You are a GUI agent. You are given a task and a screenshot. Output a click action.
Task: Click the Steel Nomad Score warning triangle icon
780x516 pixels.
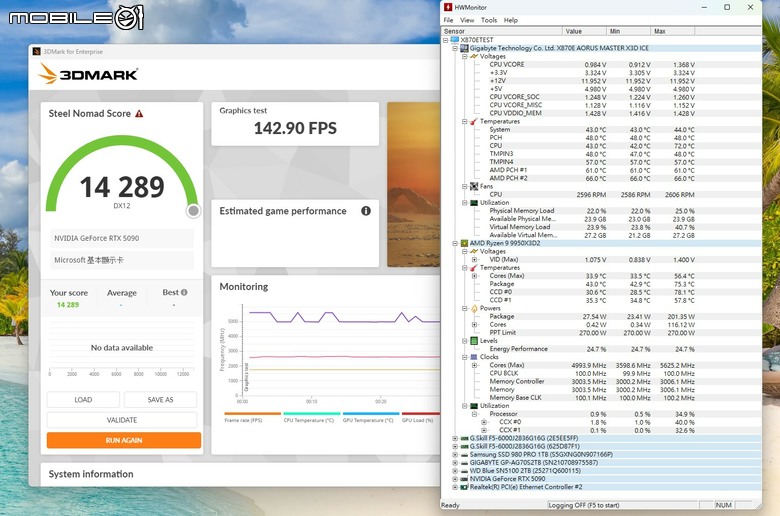tap(139, 114)
